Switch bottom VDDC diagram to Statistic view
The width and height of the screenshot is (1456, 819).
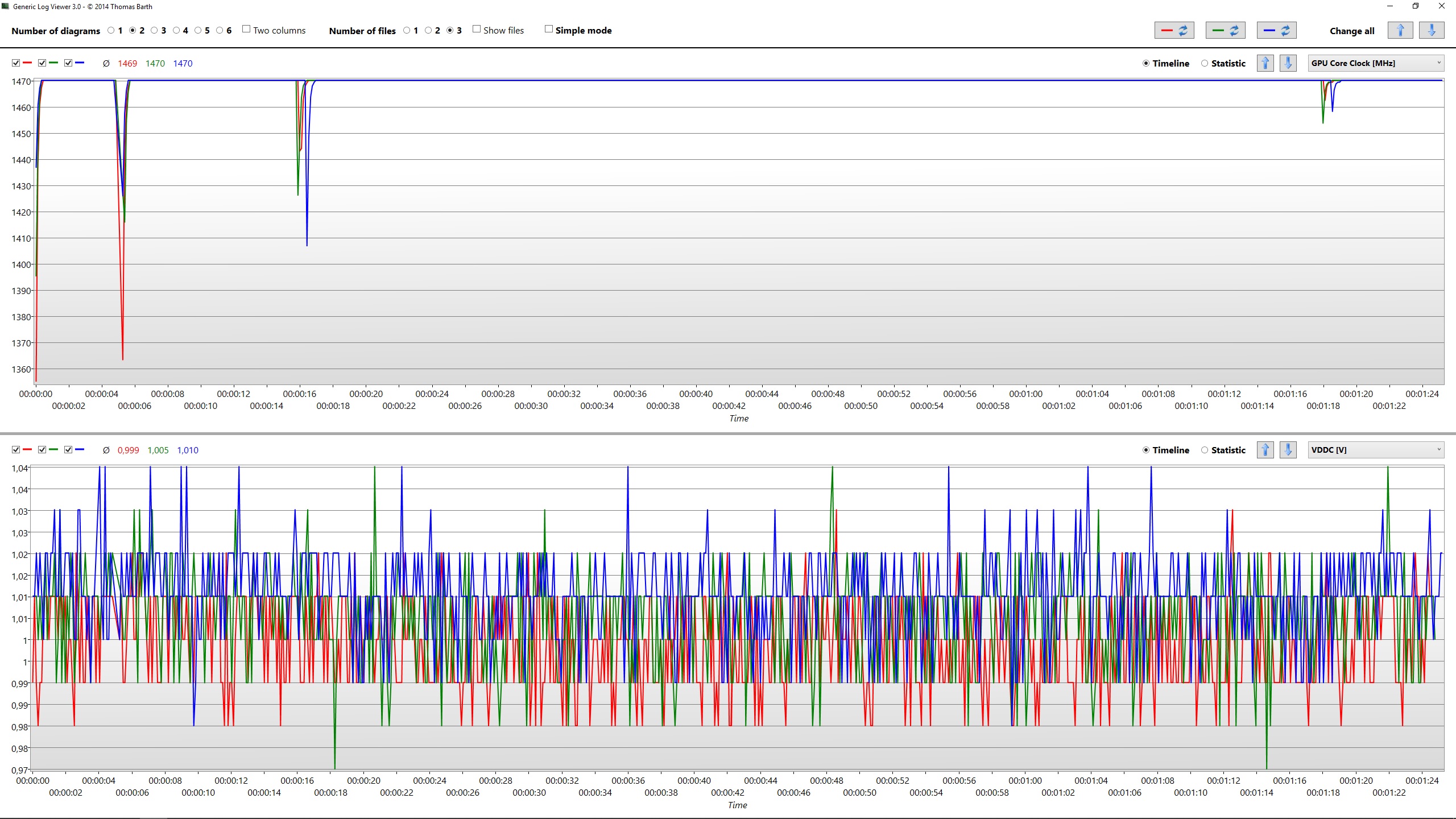(1205, 450)
